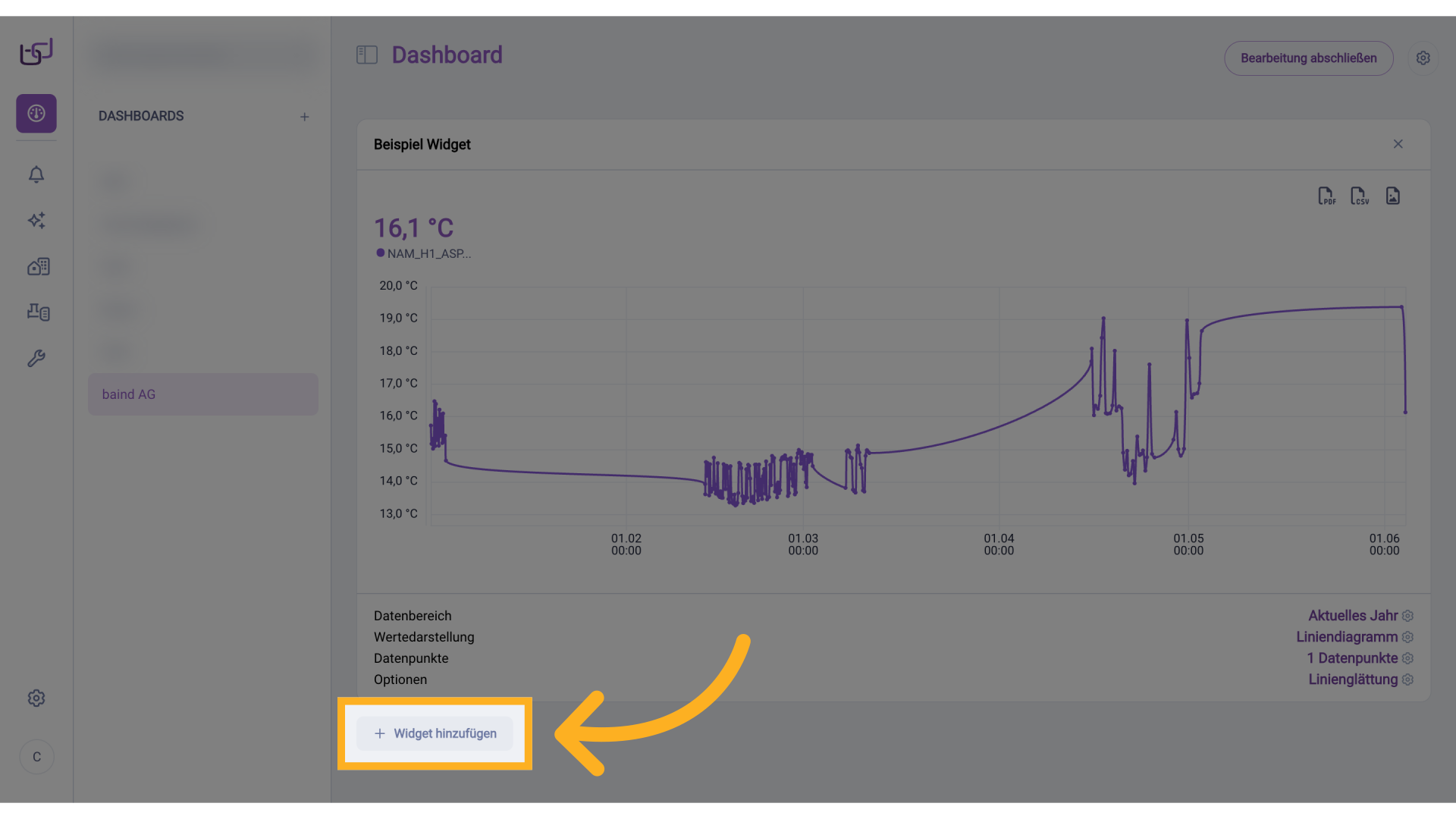Screen dimensions: 1456x819
Task: Open the AI sparkles icon
Action: [36, 221]
